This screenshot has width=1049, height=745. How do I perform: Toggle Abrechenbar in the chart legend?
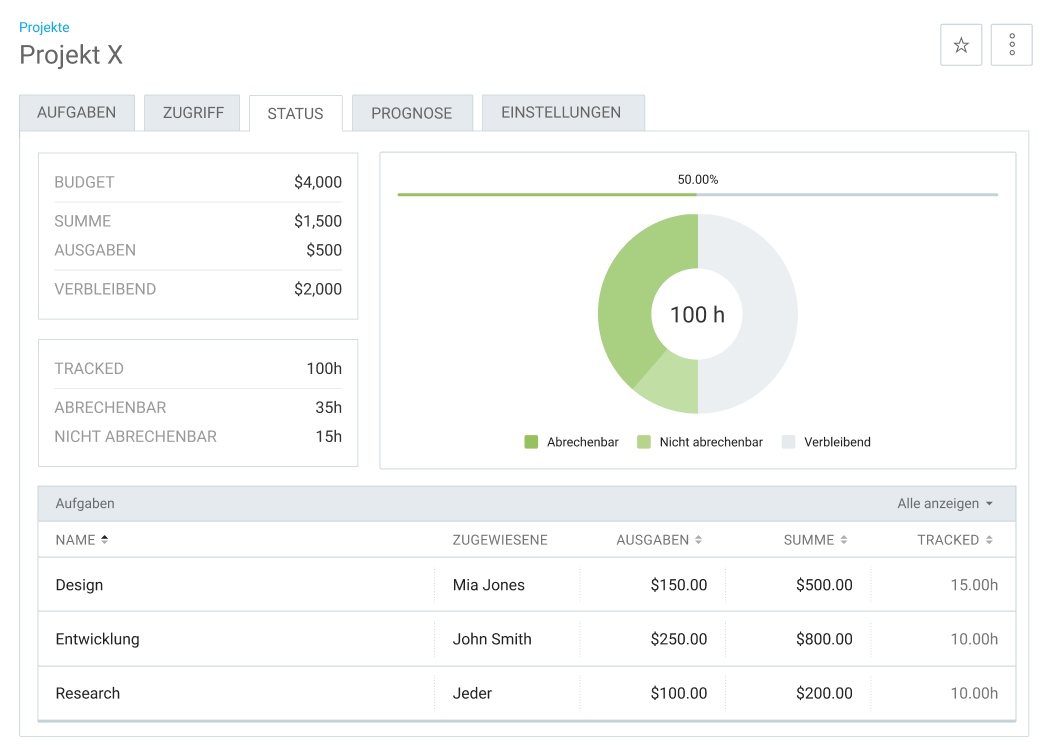click(571, 441)
